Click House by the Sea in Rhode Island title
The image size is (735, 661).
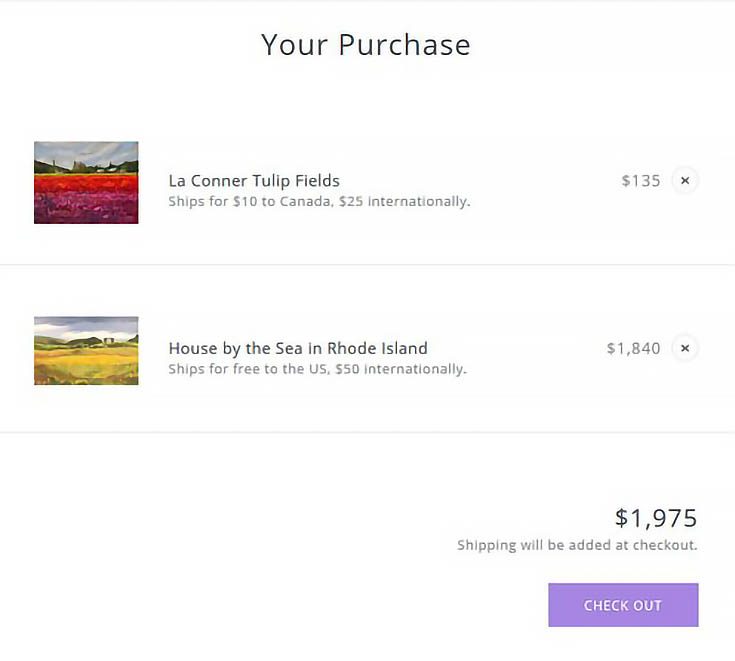[x=298, y=348]
